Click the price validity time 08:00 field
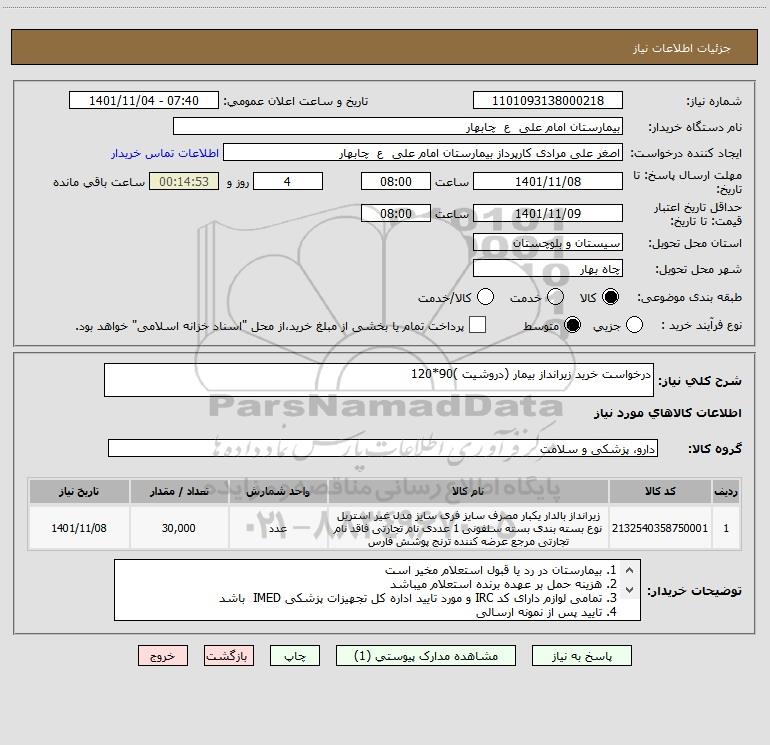Image resolution: width=770 pixels, height=745 pixels. 396,213
